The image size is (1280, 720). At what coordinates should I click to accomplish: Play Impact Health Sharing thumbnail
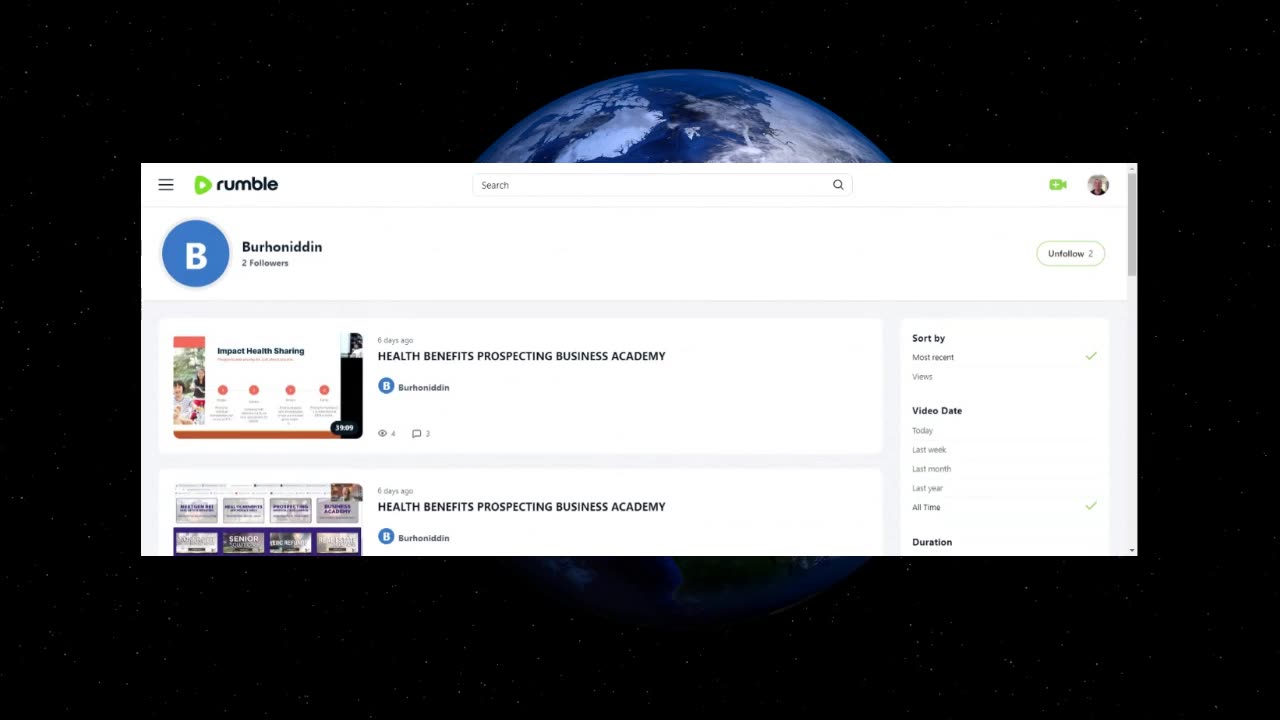268,386
